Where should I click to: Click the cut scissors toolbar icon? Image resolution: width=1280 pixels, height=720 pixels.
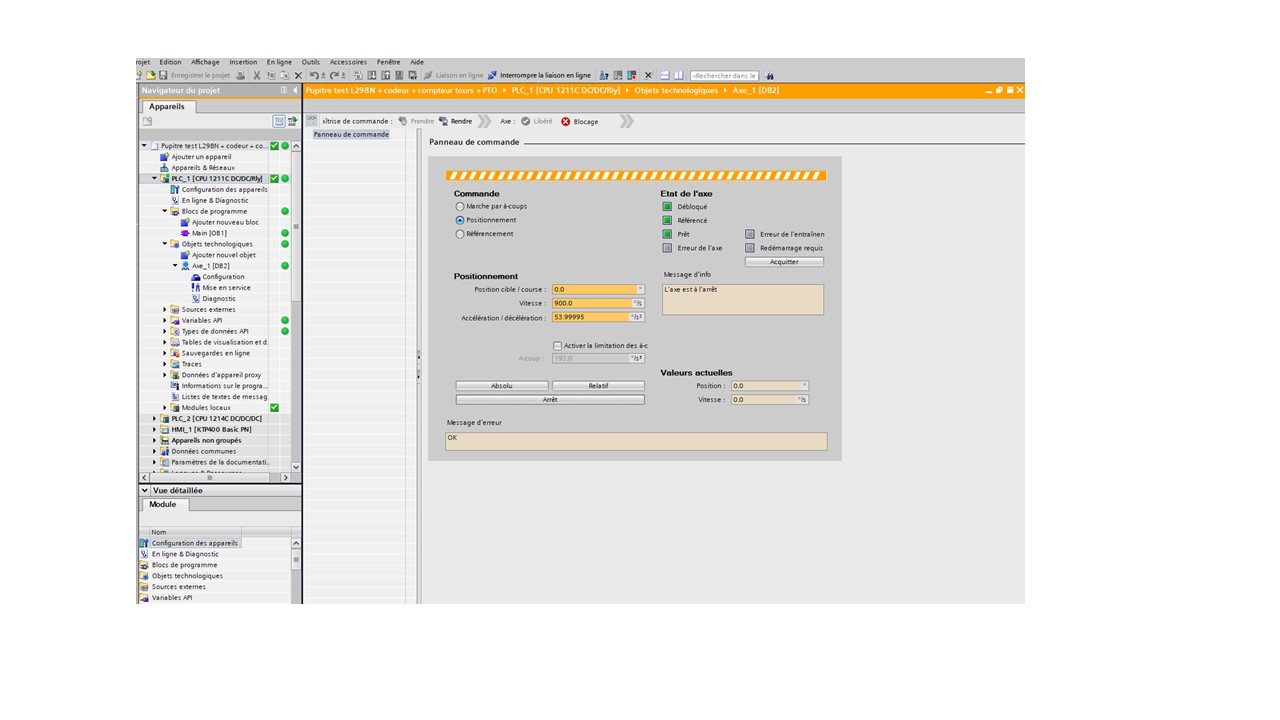coord(257,76)
